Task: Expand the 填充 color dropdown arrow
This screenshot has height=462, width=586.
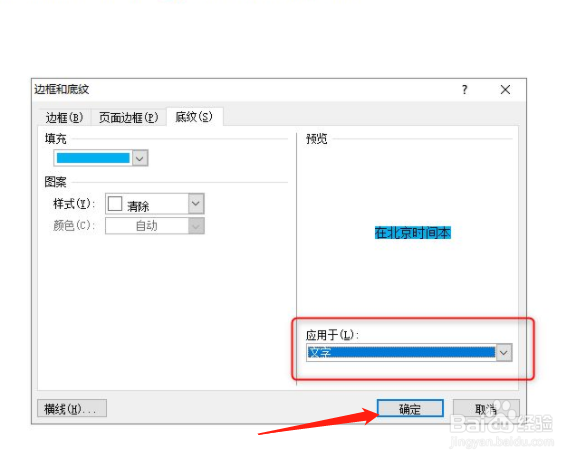Action: (x=140, y=158)
